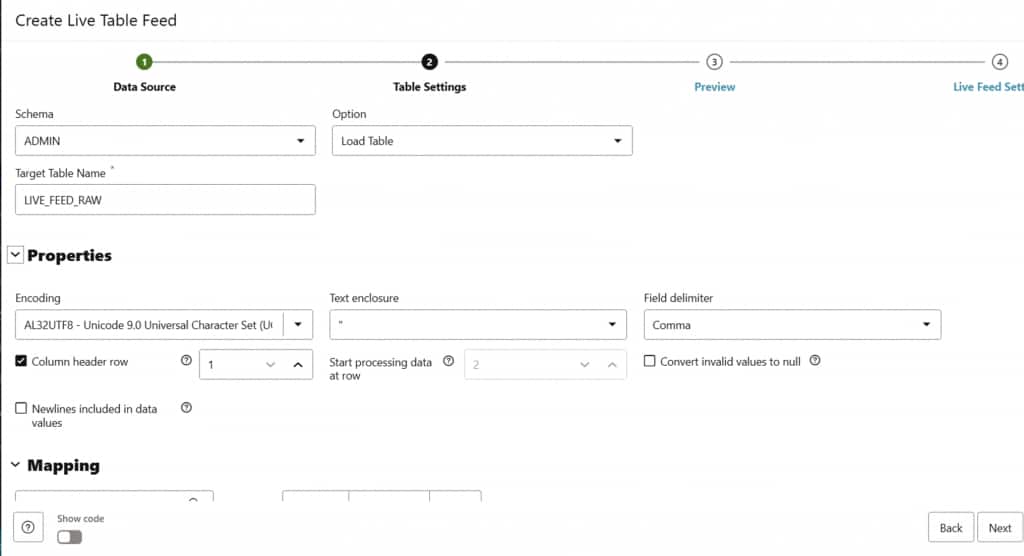Click the Preview step 3 circle

pos(714,62)
